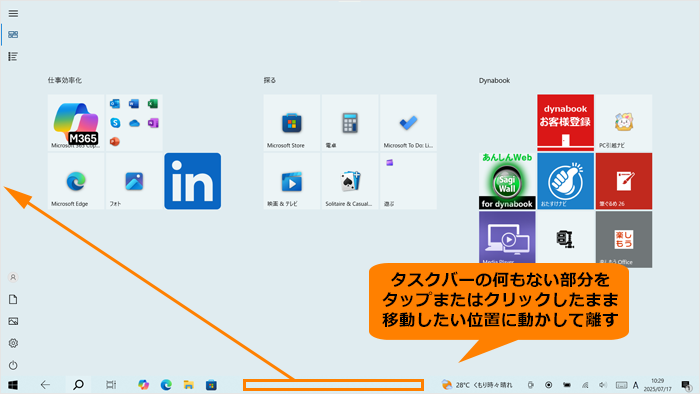
Task: Click the Windows Start button
Action: 13,385
